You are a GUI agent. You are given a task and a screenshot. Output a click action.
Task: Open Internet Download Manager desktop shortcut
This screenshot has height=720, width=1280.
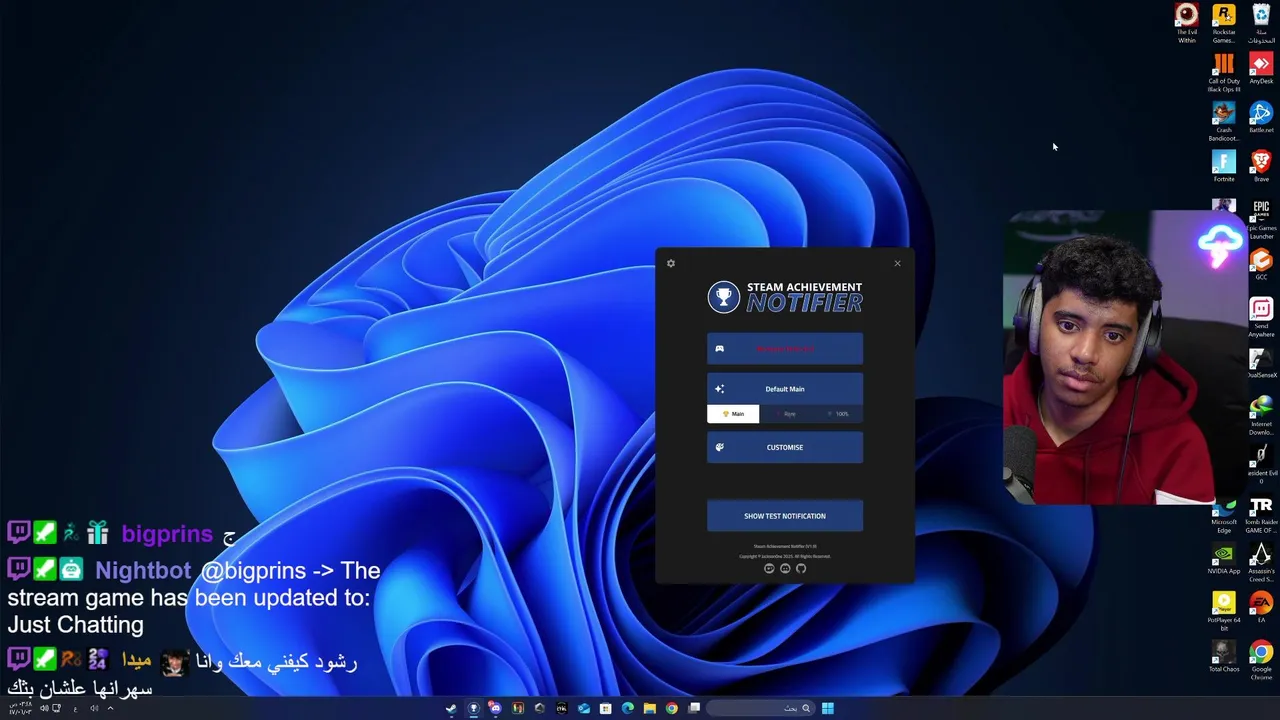1261,416
